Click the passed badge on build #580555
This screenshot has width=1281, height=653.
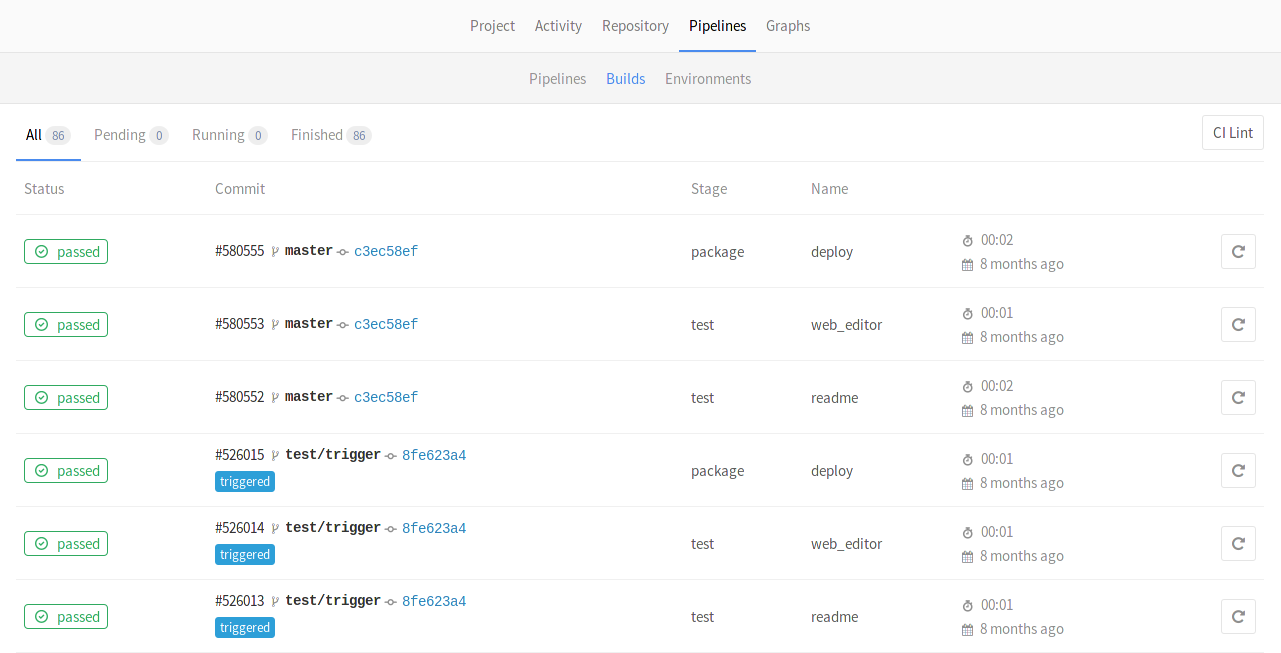pos(66,251)
